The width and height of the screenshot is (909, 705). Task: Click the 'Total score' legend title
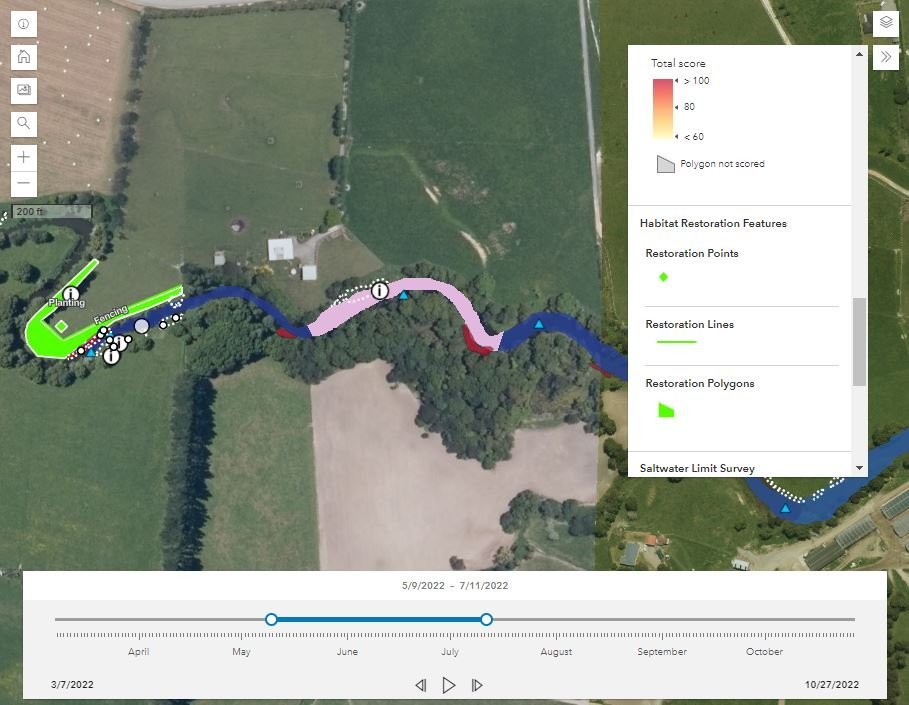[x=678, y=63]
